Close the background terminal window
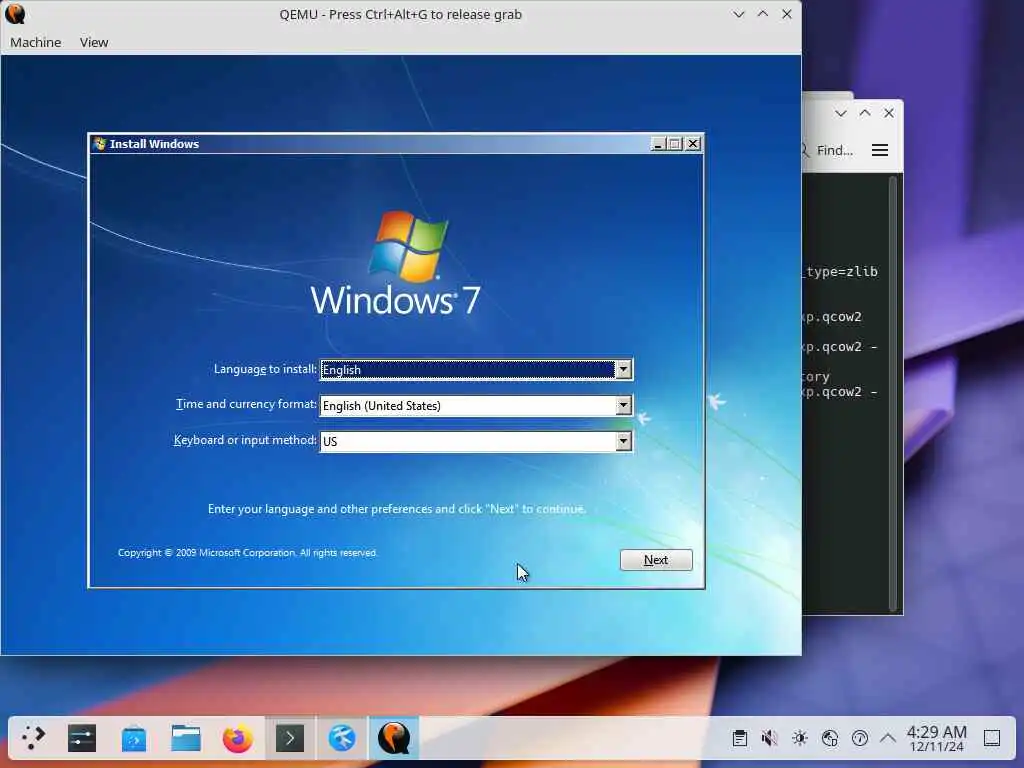This screenshot has height=768, width=1024. pos(889,113)
